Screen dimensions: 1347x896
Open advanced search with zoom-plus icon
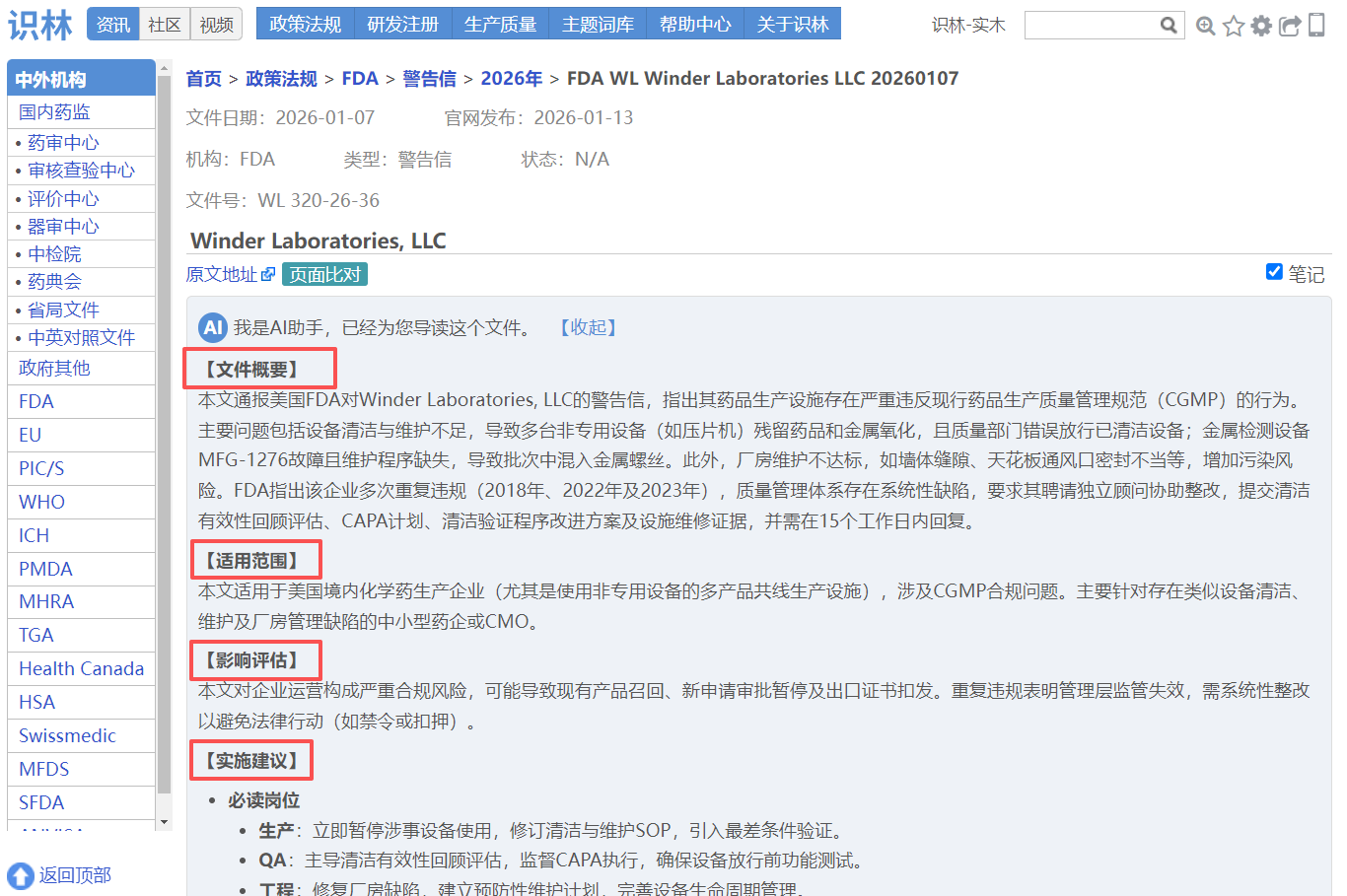coord(1205,26)
